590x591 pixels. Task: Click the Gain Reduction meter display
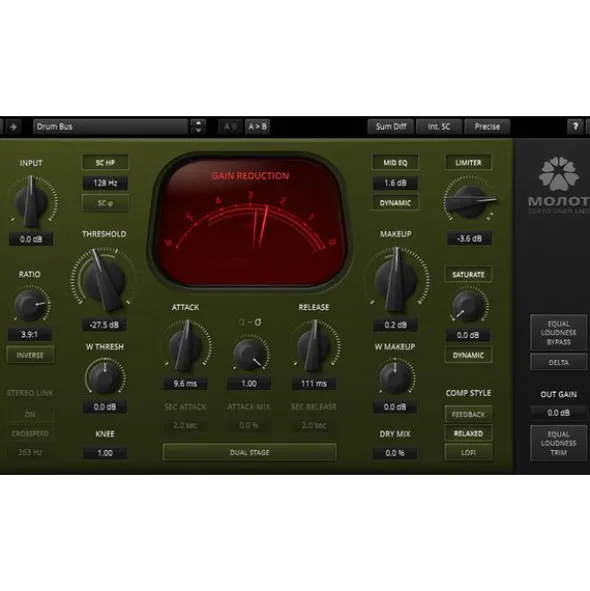[250, 222]
